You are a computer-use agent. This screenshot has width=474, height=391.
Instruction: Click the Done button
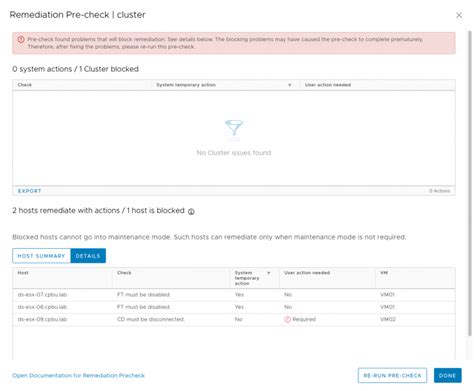point(447,375)
